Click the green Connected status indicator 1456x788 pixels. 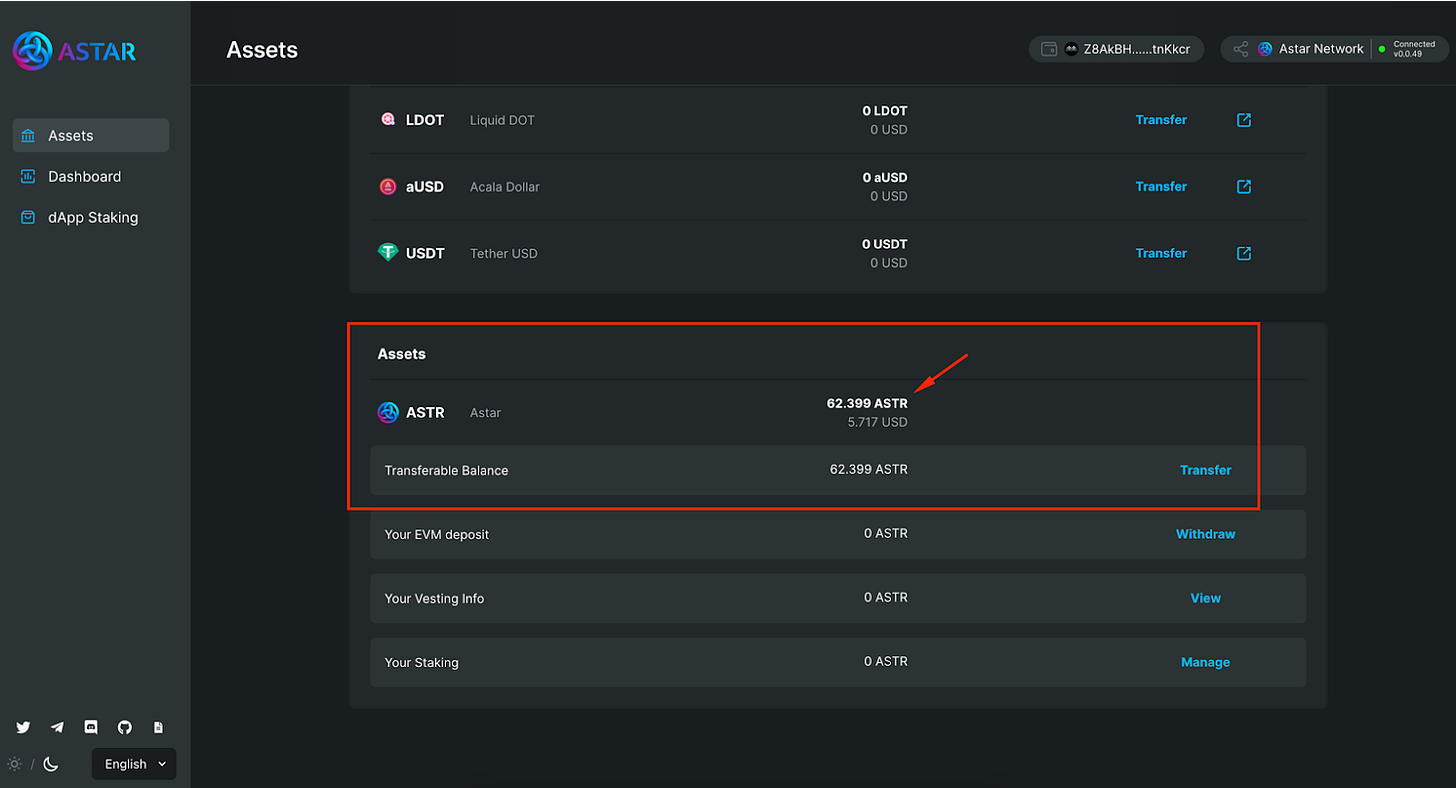[1382, 48]
